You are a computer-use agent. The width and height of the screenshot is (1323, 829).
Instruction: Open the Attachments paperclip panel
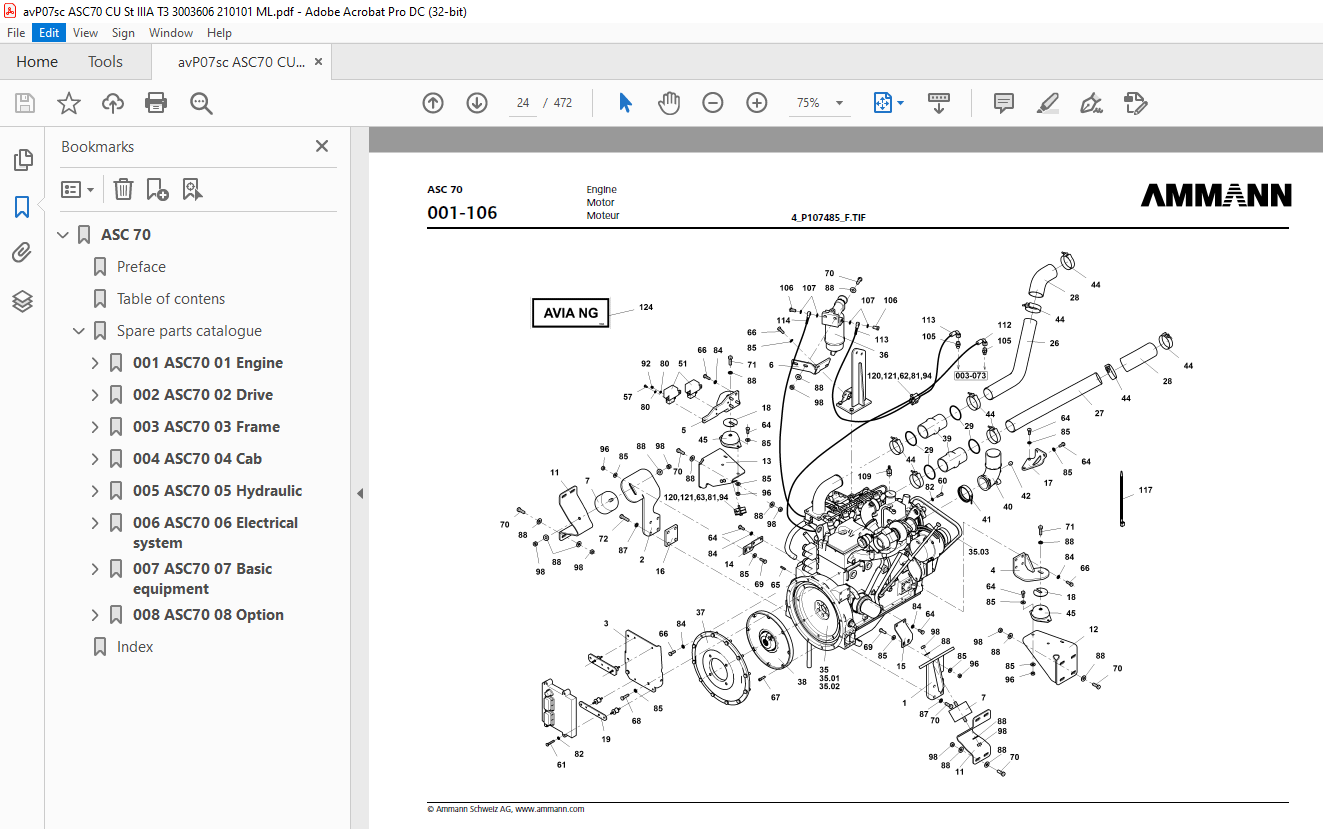tap(22, 253)
